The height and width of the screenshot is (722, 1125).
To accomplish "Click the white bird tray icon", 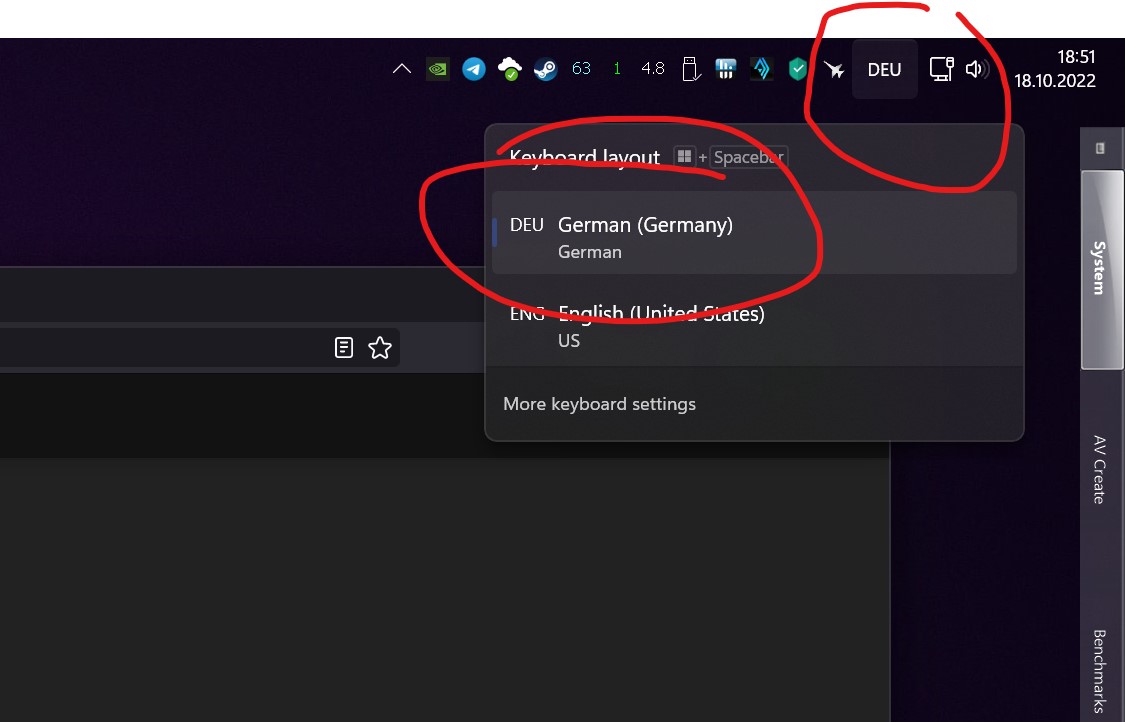I will (834, 68).
